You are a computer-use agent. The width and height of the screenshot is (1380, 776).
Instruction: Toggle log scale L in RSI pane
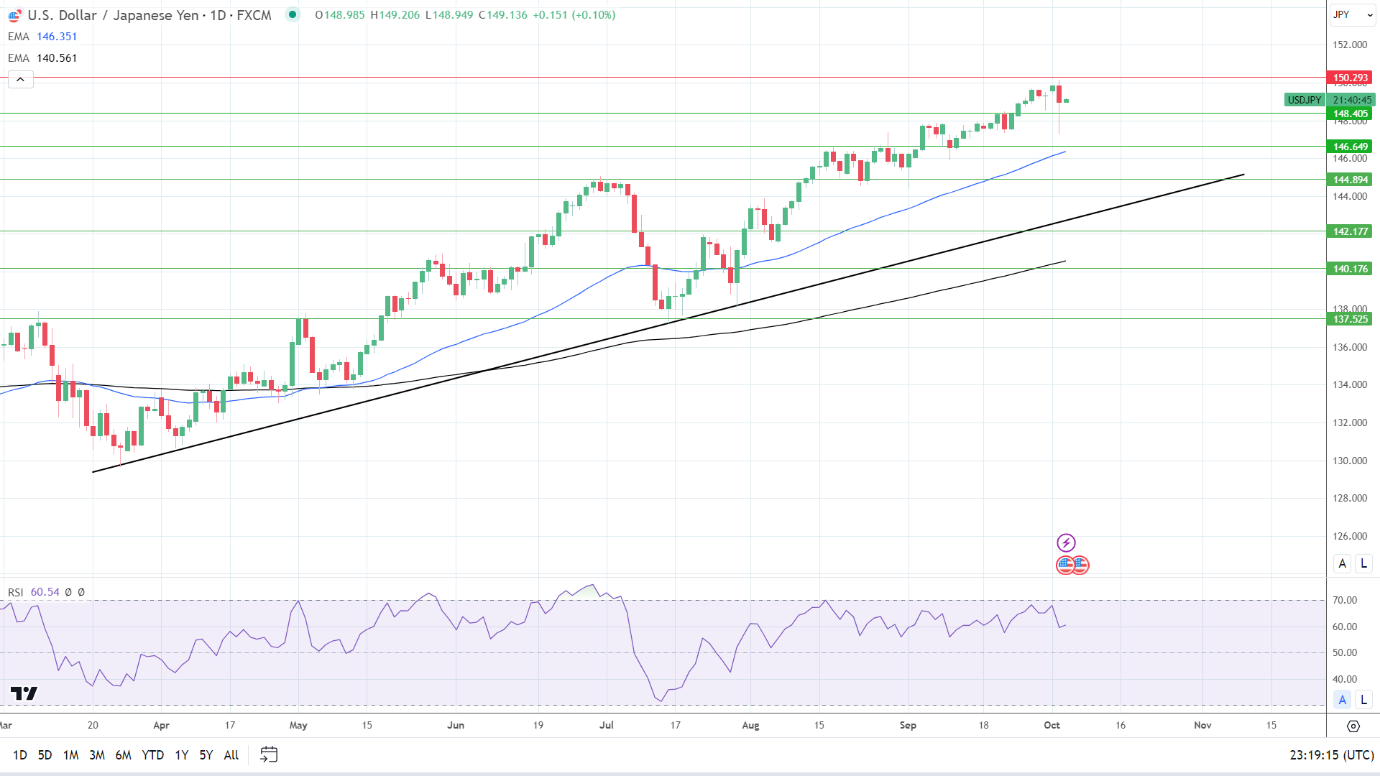(x=1364, y=699)
